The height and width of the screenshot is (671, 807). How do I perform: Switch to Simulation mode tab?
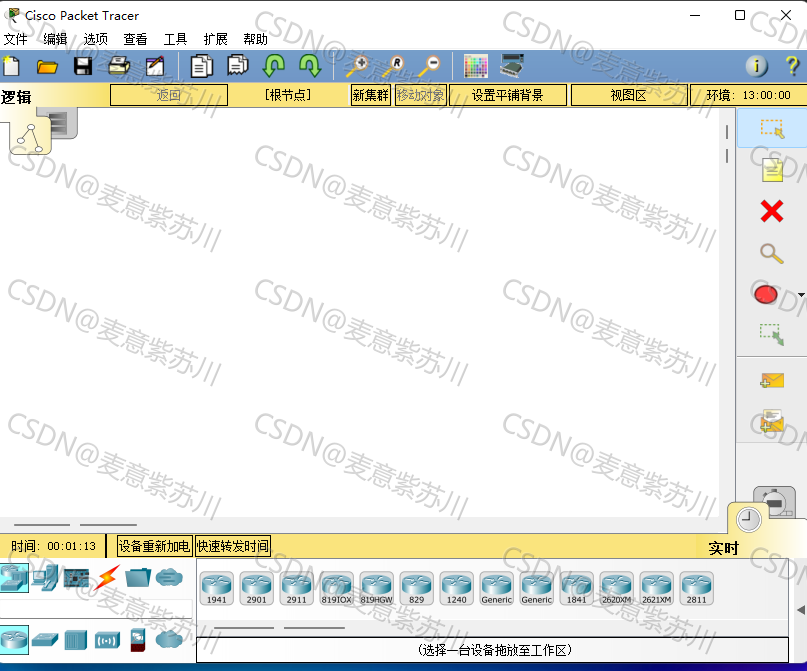coord(777,500)
